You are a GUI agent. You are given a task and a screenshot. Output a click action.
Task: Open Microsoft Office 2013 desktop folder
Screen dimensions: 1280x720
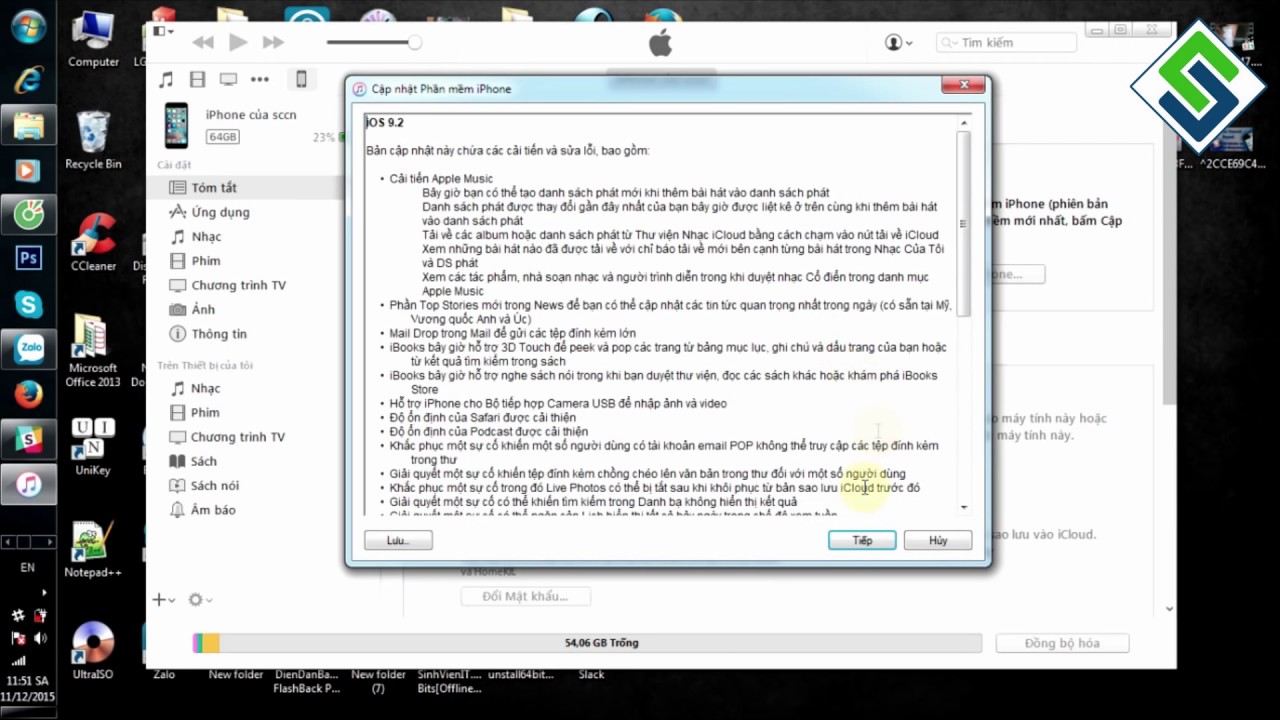(93, 350)
